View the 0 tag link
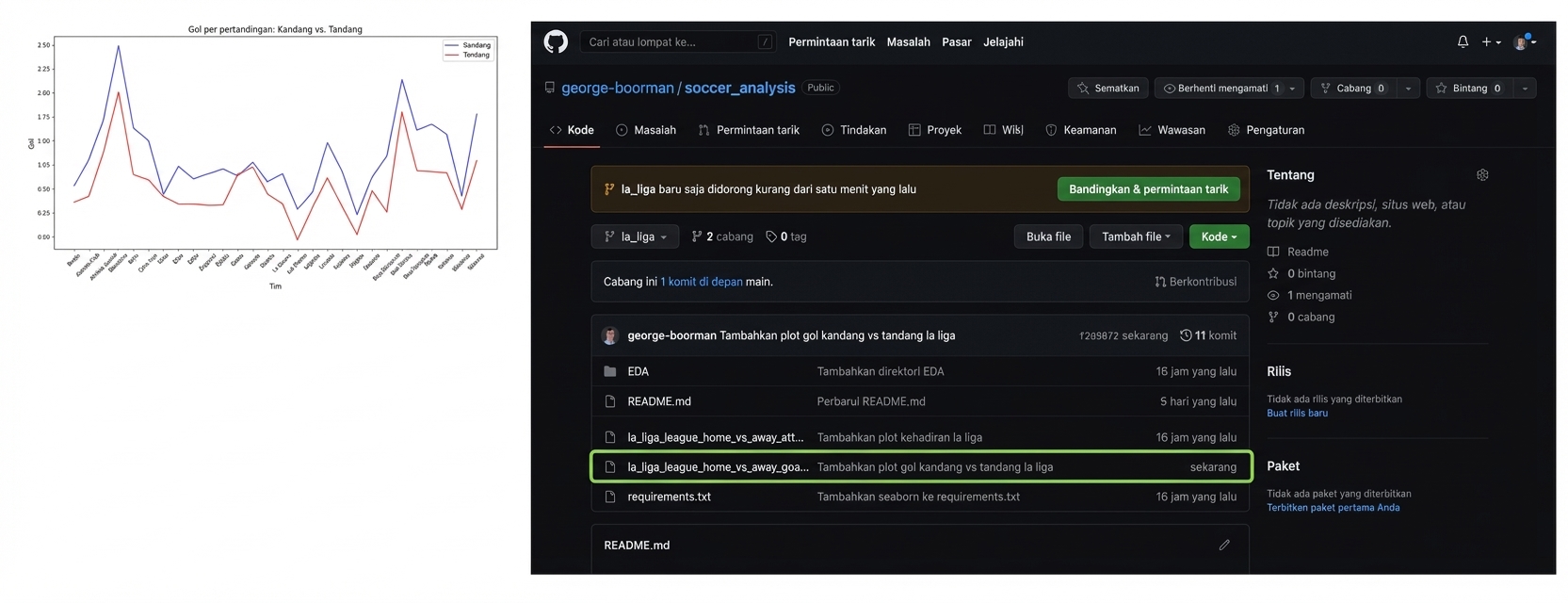This screenshot has height=603, width=1568. pyautogui.click(x=786, y=236)
